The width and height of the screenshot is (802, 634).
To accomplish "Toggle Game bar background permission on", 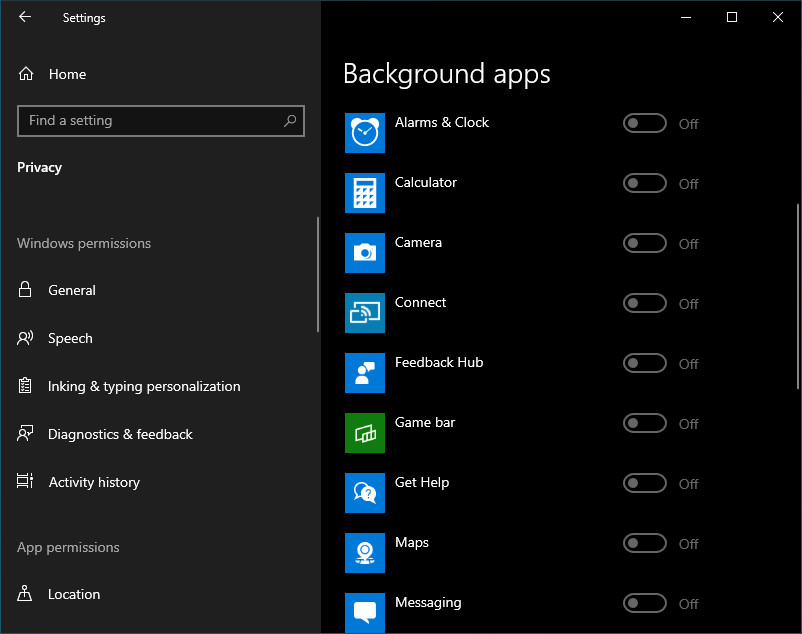I will (645, 423).
